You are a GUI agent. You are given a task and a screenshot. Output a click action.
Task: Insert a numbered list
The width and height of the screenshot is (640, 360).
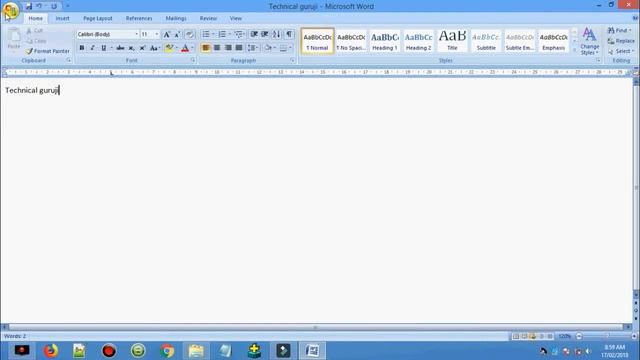pyautogui.click(x=222, y=34)
